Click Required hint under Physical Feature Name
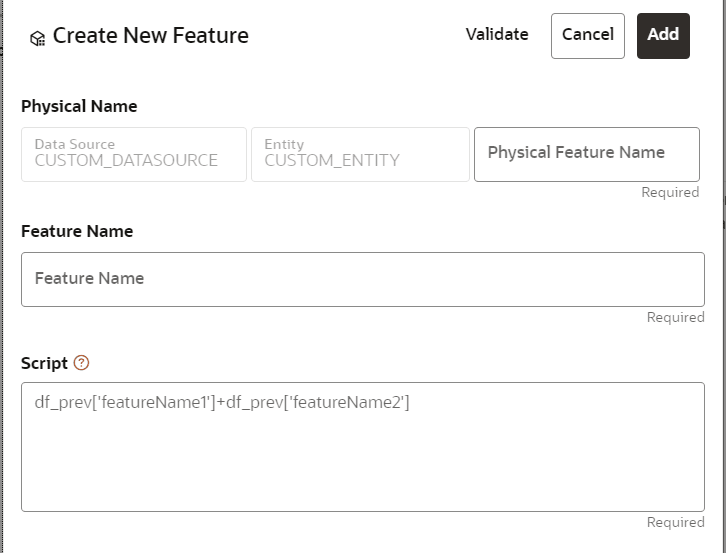 coord(670,192)
